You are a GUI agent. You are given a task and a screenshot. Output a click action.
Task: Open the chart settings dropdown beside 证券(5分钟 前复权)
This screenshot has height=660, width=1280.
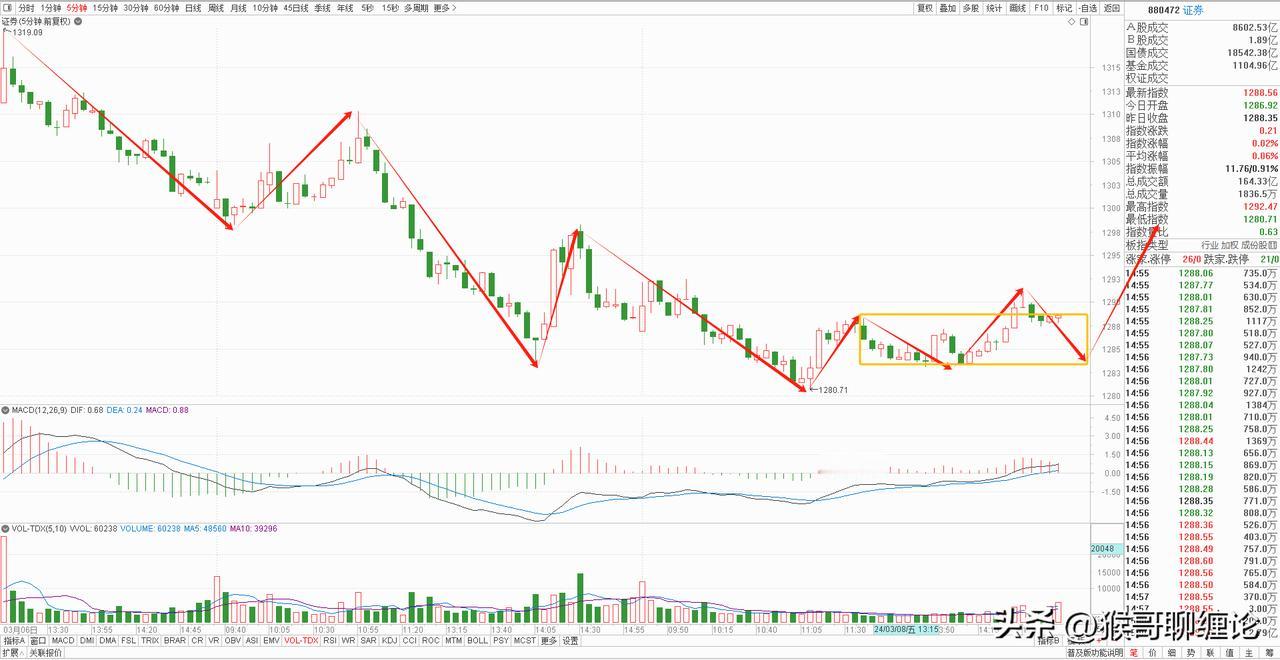point(77,22)
